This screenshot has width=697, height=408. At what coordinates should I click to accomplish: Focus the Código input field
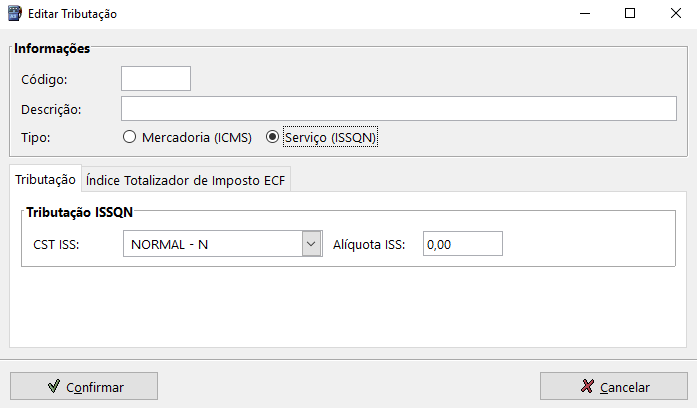156,79
